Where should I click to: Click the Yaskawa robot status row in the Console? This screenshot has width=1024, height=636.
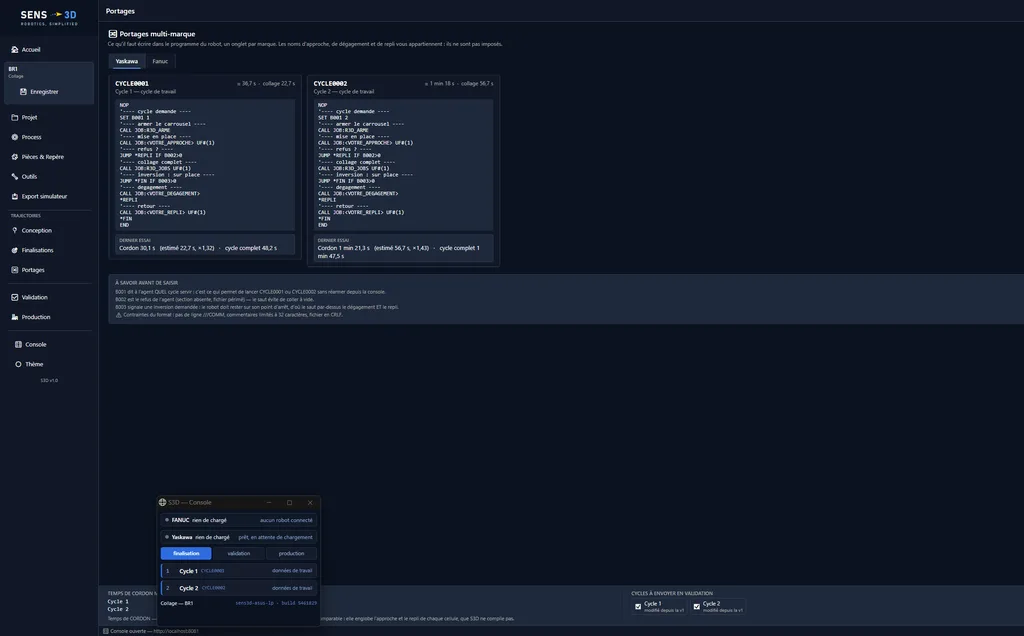(x=238, y=537)
